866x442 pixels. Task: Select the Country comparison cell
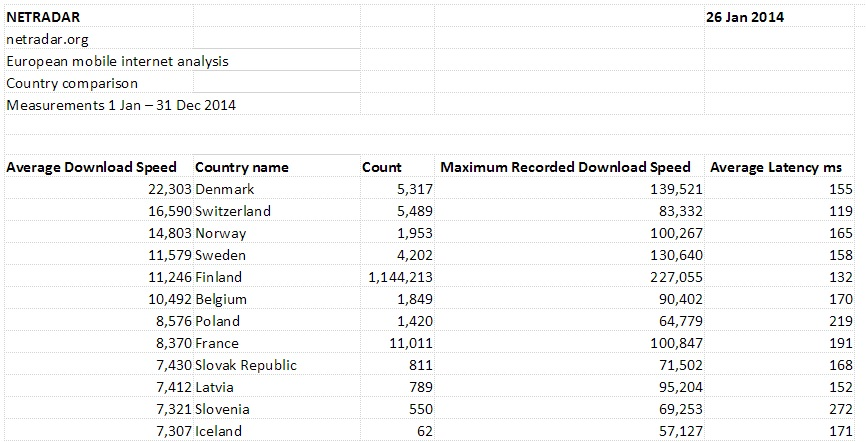click(72, 83)
